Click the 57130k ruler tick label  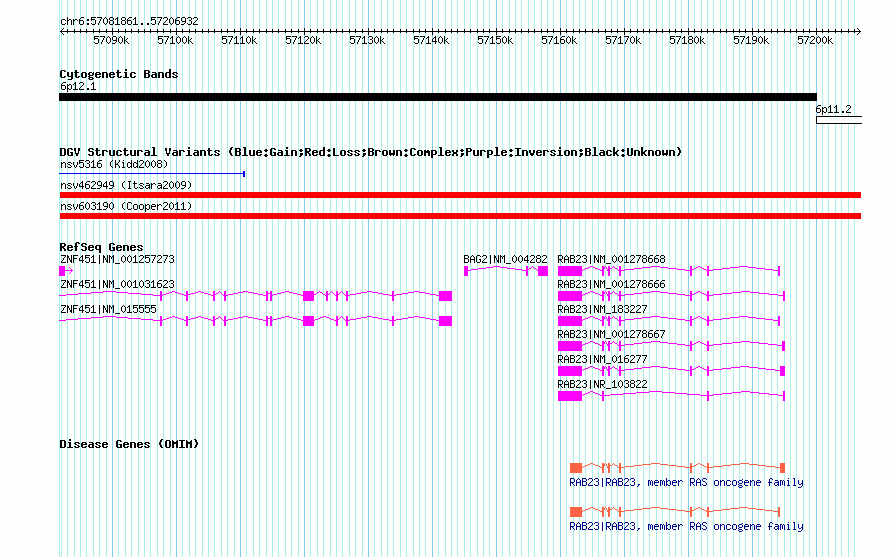coord(367,40)
